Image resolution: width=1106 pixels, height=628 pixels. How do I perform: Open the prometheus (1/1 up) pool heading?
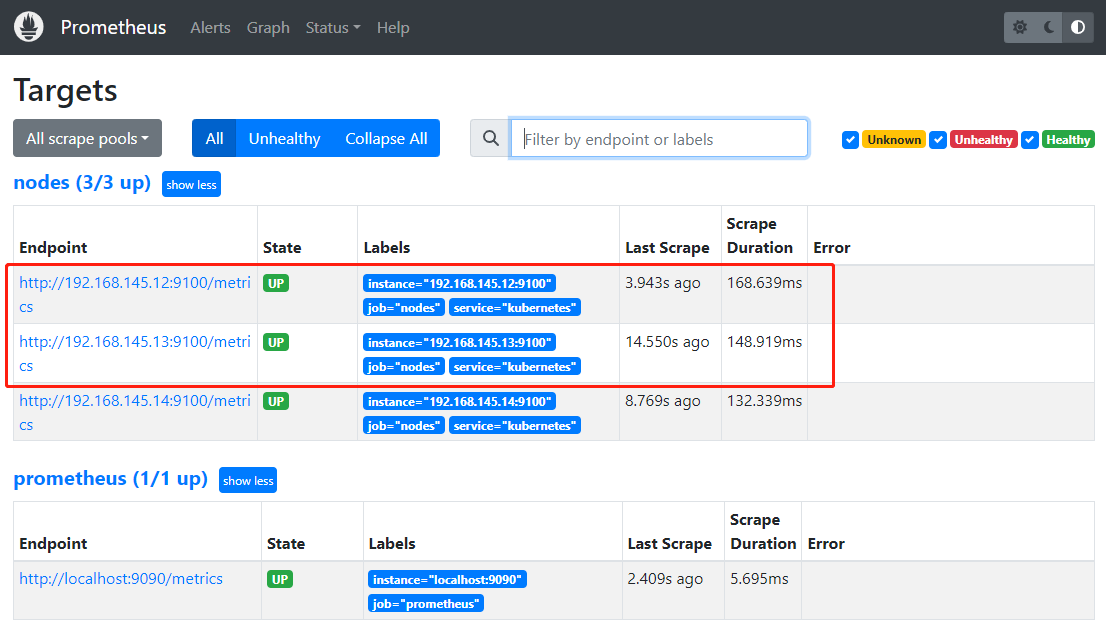coord(111,479)
